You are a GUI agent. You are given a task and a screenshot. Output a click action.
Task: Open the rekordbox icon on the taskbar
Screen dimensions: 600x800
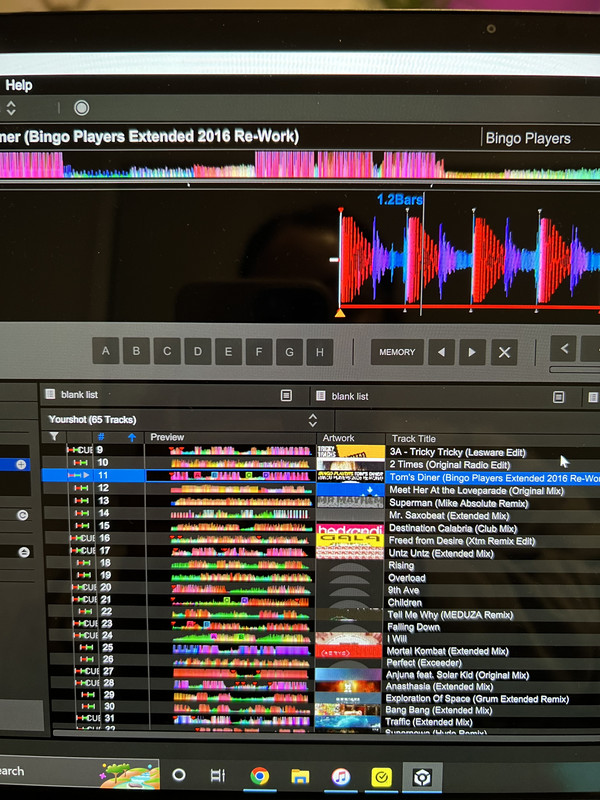(x=422, y=778)
